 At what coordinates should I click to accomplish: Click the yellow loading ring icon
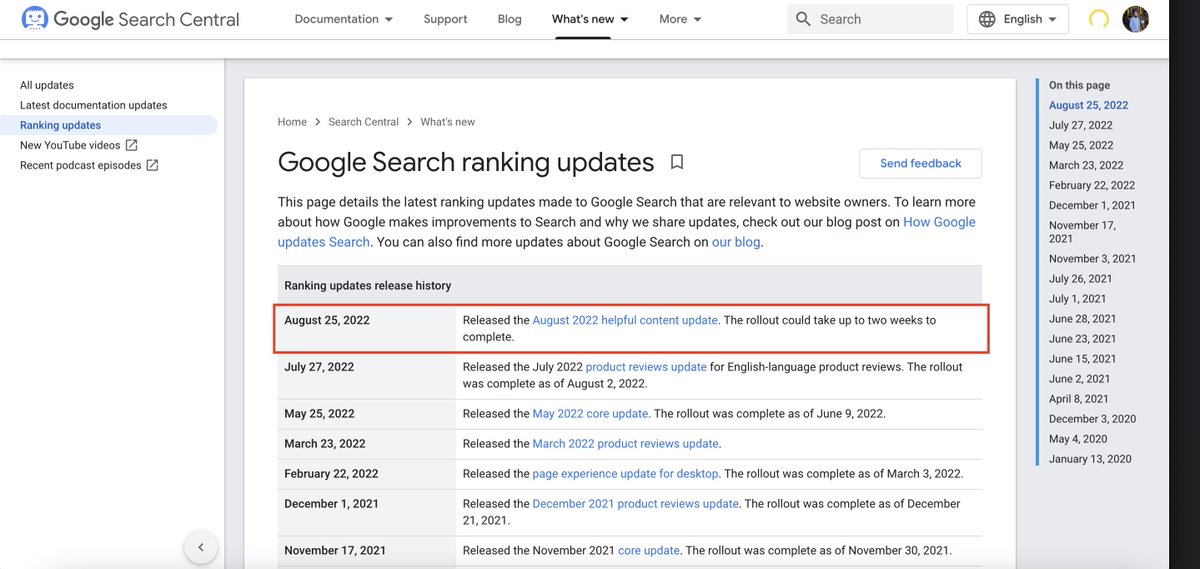(x=1098, y=19)
